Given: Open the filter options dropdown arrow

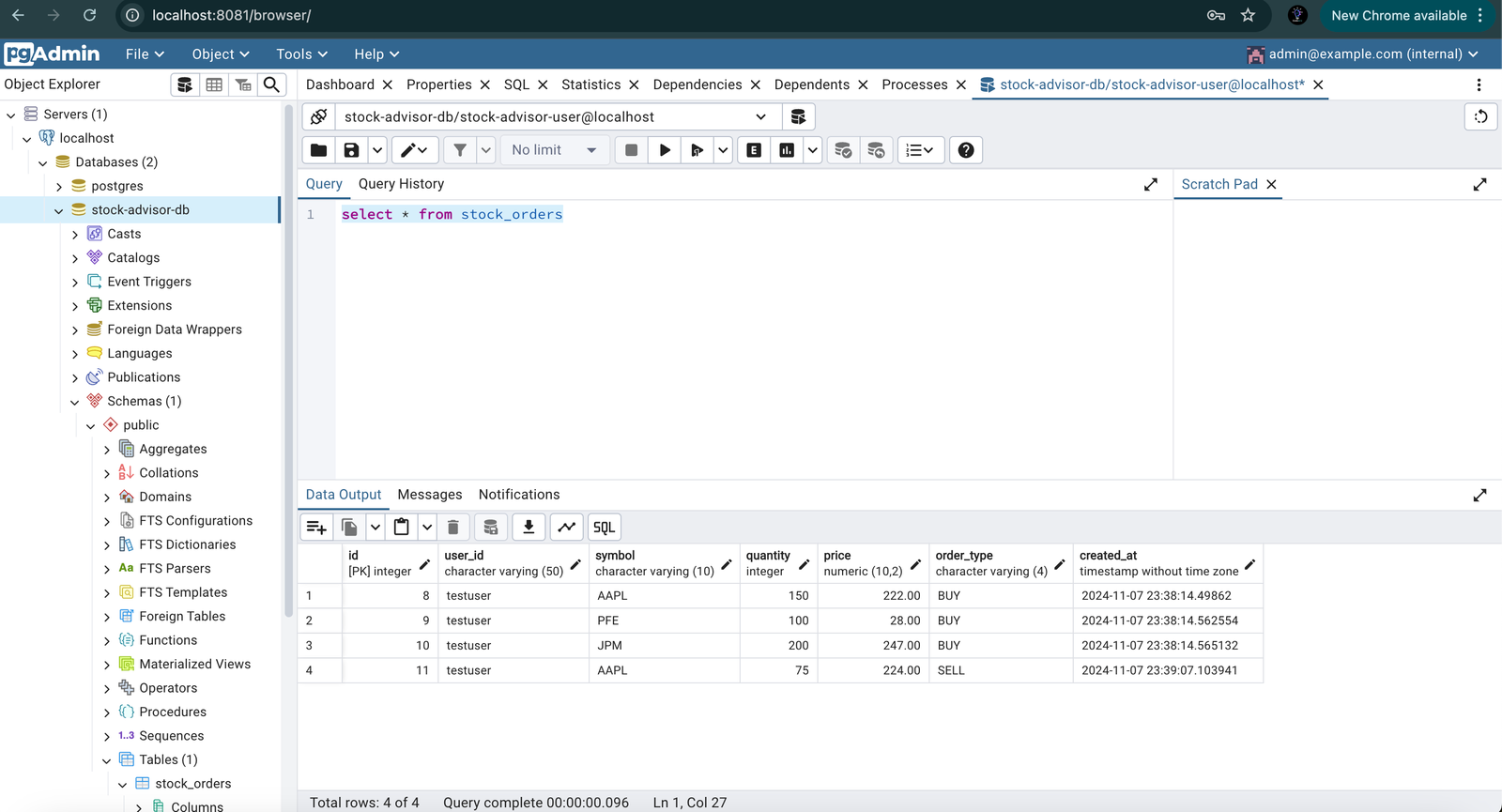Looking at the screenshot, I should pos(485,150).
